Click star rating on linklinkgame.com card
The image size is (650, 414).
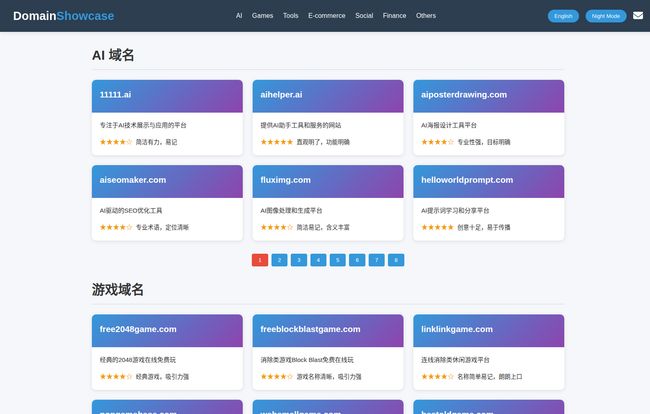[437, 376]
